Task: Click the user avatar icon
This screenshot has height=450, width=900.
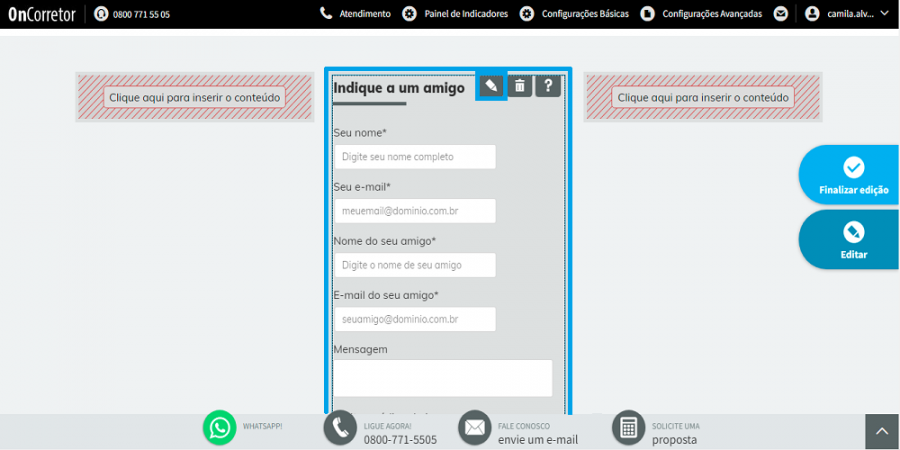Action: pyautogui.click(x=812, y=14)
